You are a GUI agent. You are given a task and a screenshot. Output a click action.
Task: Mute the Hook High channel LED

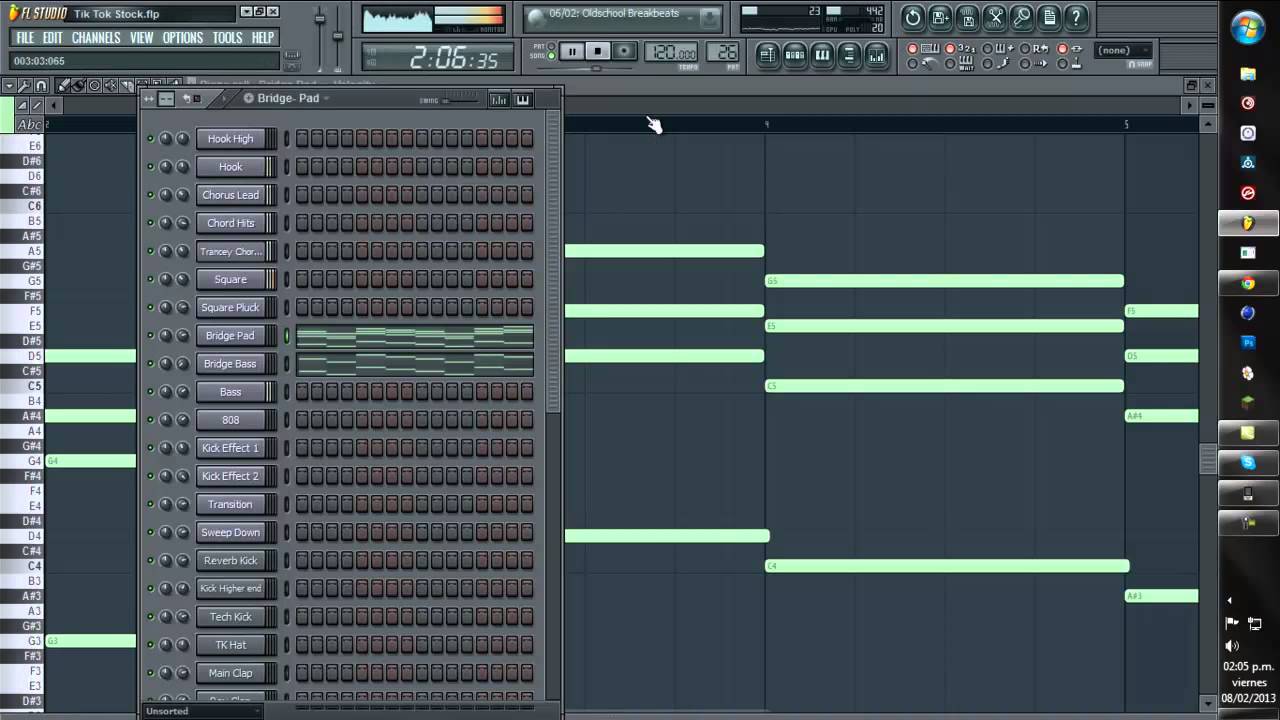click(x=150, y=139)
